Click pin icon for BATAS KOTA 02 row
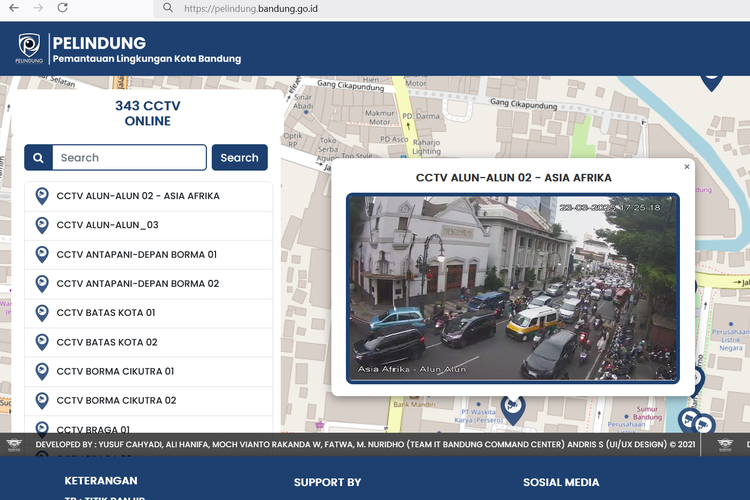Screen dimensions: 750x500 pyautogui.click(x=42, y=343)
